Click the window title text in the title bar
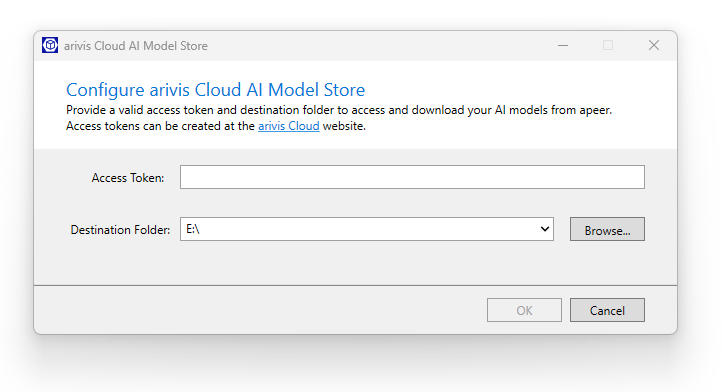722x392 pixels. click(136, 46)
